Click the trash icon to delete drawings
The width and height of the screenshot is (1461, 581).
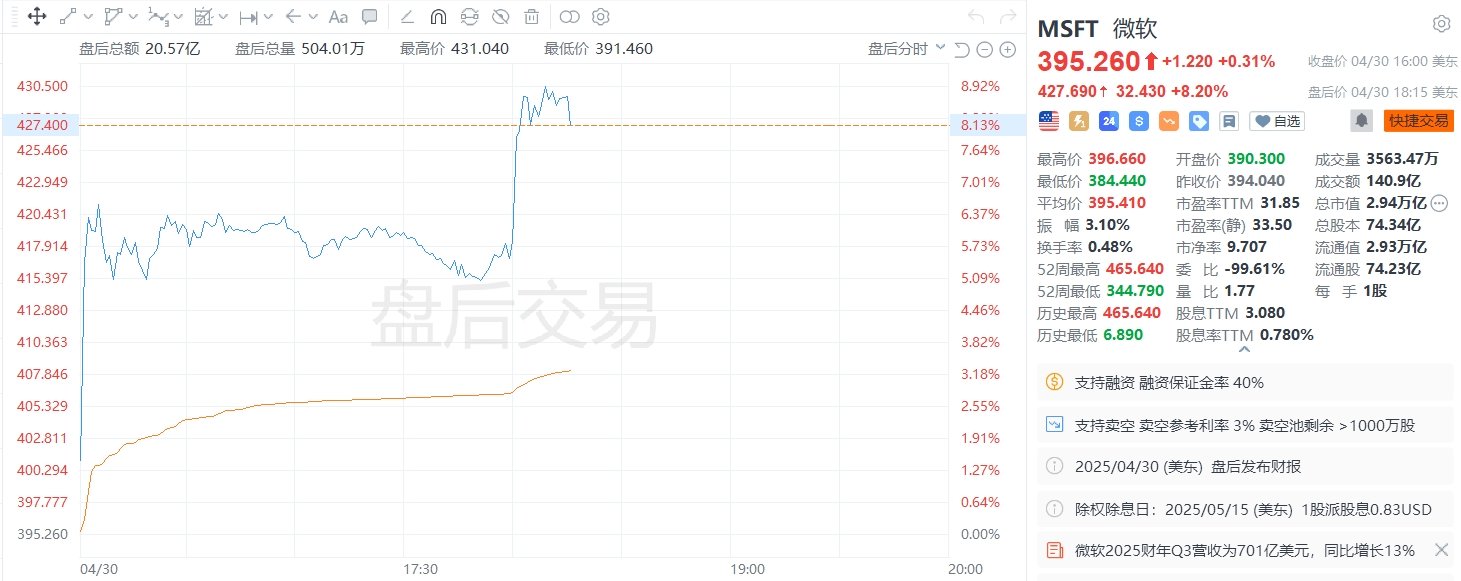[x=531, y=16]
